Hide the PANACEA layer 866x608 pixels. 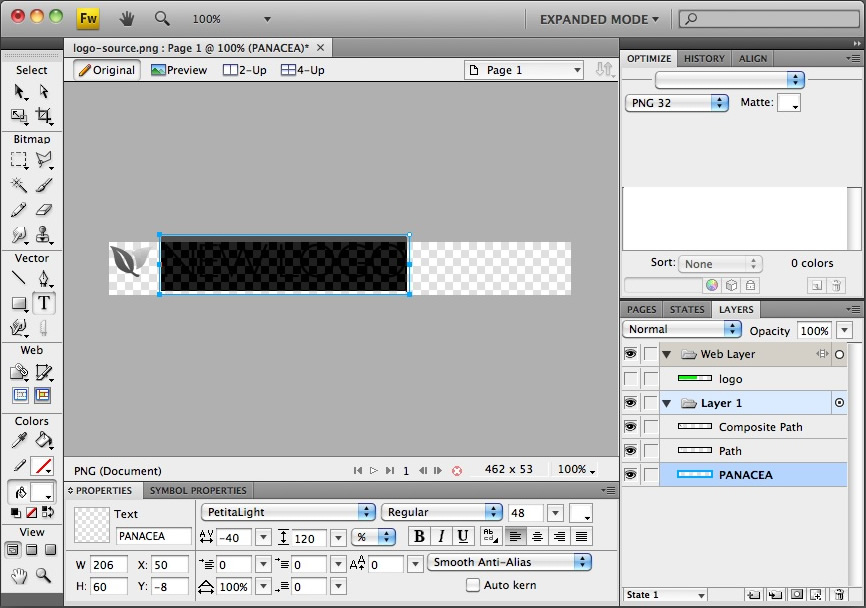pos(630,475)
